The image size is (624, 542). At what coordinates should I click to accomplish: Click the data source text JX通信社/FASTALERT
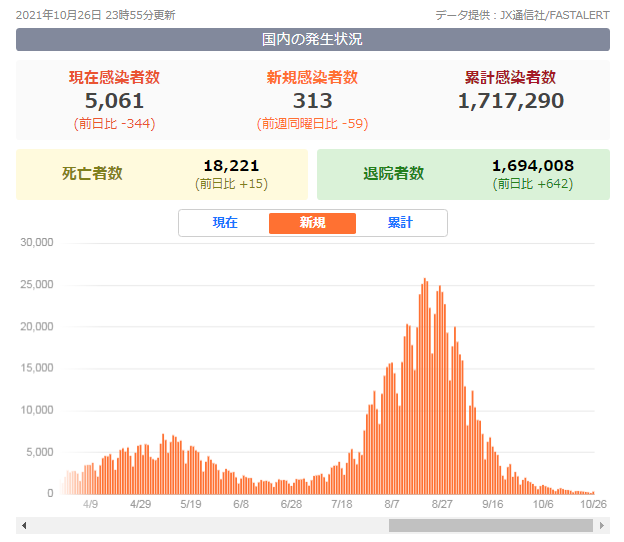[x=555, y=15]
